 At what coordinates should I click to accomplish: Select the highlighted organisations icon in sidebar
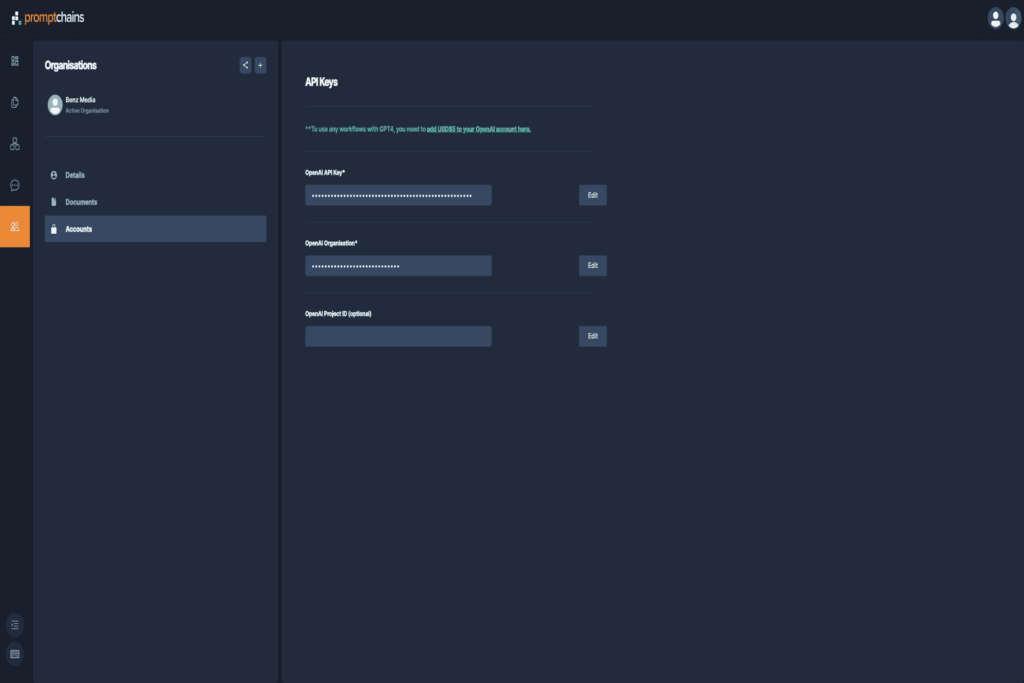14,227
